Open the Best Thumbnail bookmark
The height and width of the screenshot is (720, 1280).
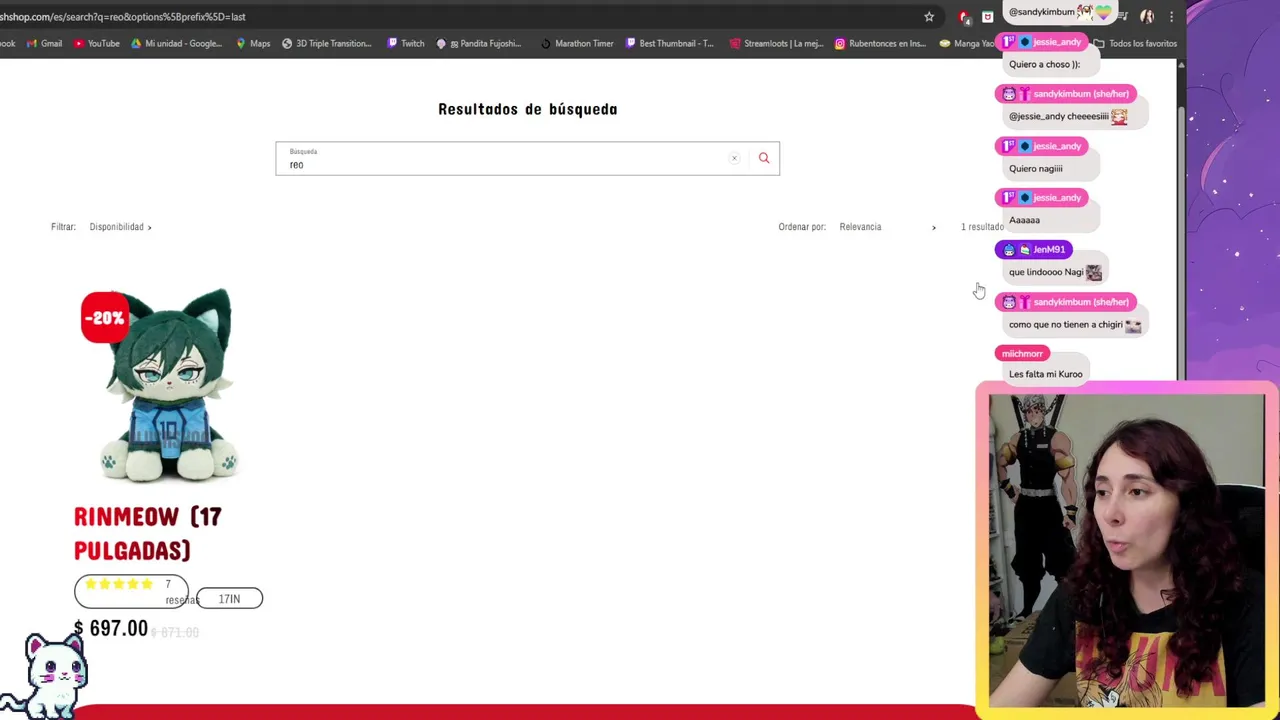pos(670,43)
